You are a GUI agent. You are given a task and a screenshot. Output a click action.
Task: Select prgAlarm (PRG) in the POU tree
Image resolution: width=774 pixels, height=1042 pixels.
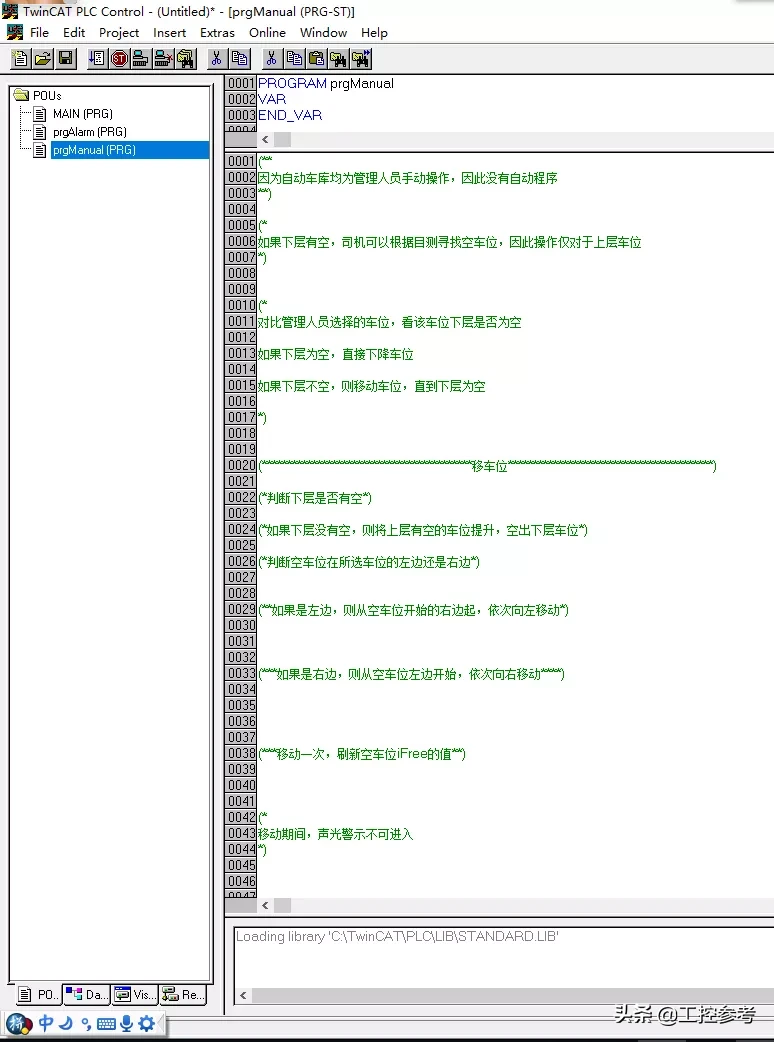[x=90, y=132]
